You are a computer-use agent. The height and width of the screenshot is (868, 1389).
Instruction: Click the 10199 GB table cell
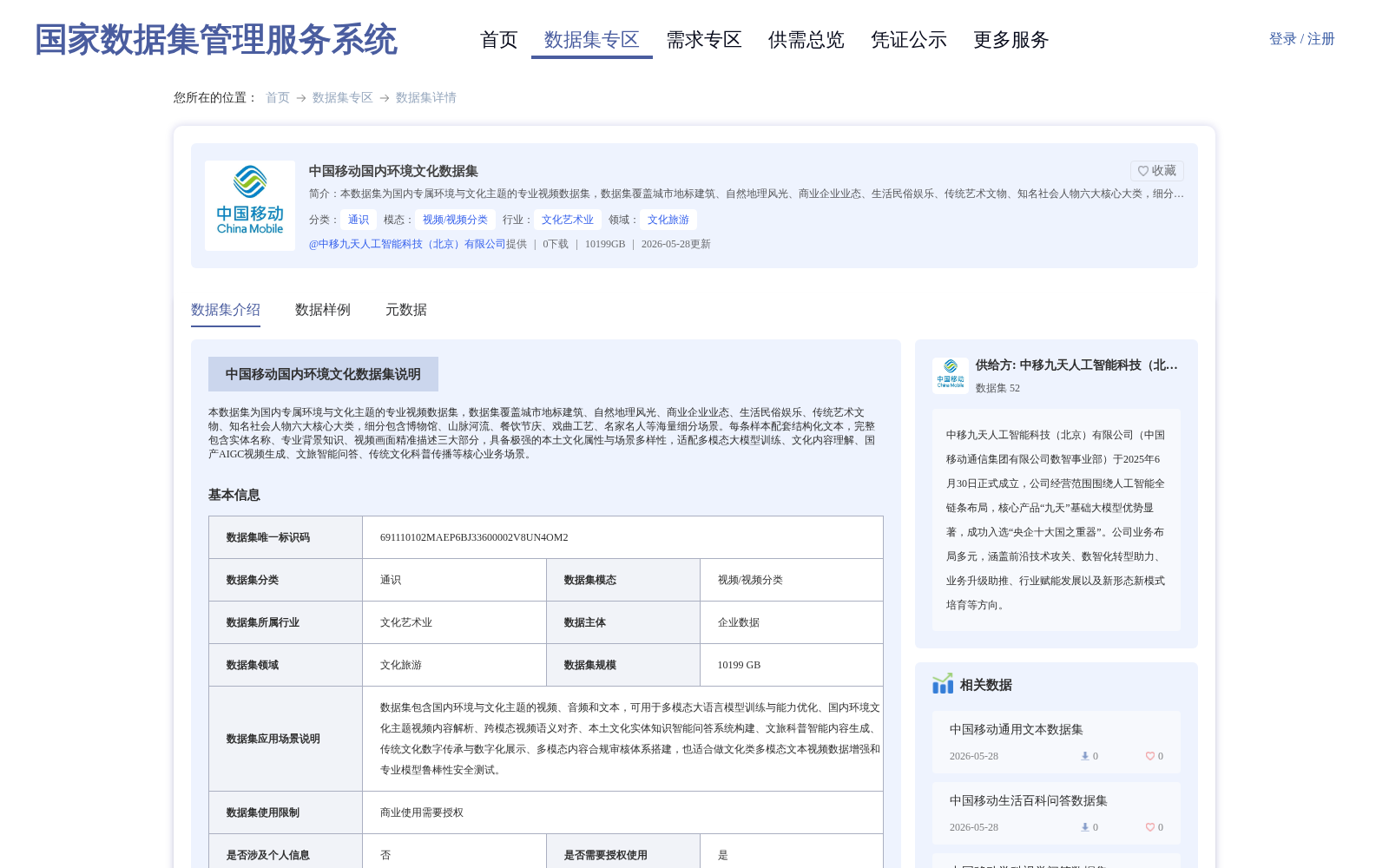[792, 665]
